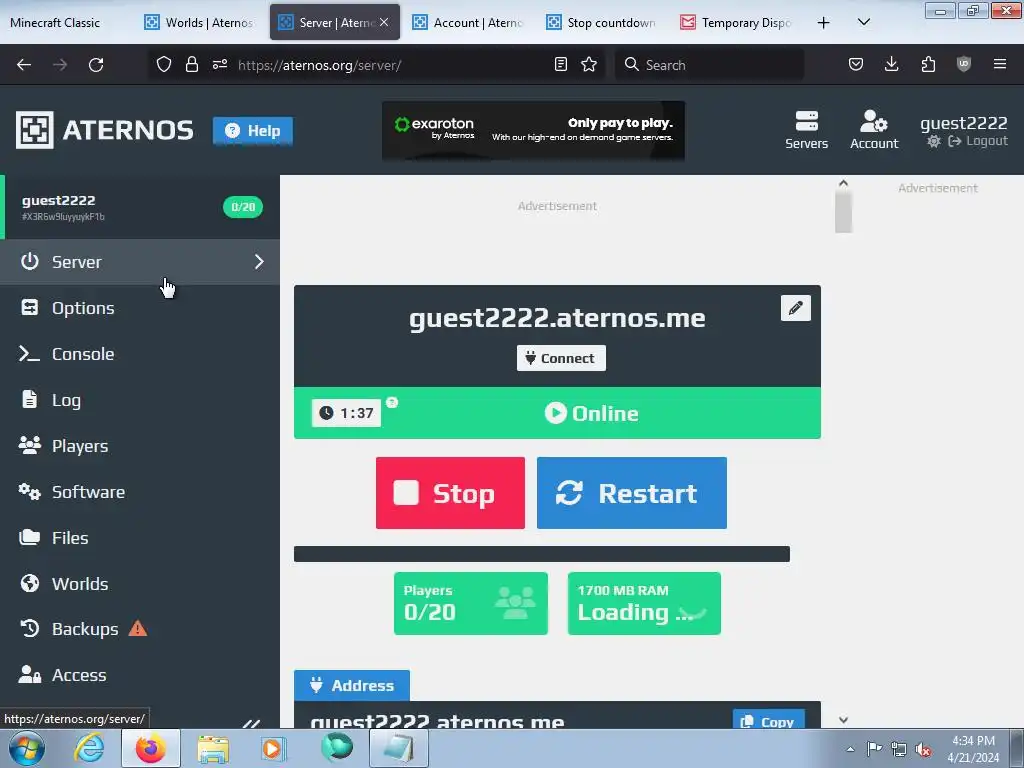Screen dimensions: 1024x768
Task: Open the Options page in sidebar
Action: [140, 308]
